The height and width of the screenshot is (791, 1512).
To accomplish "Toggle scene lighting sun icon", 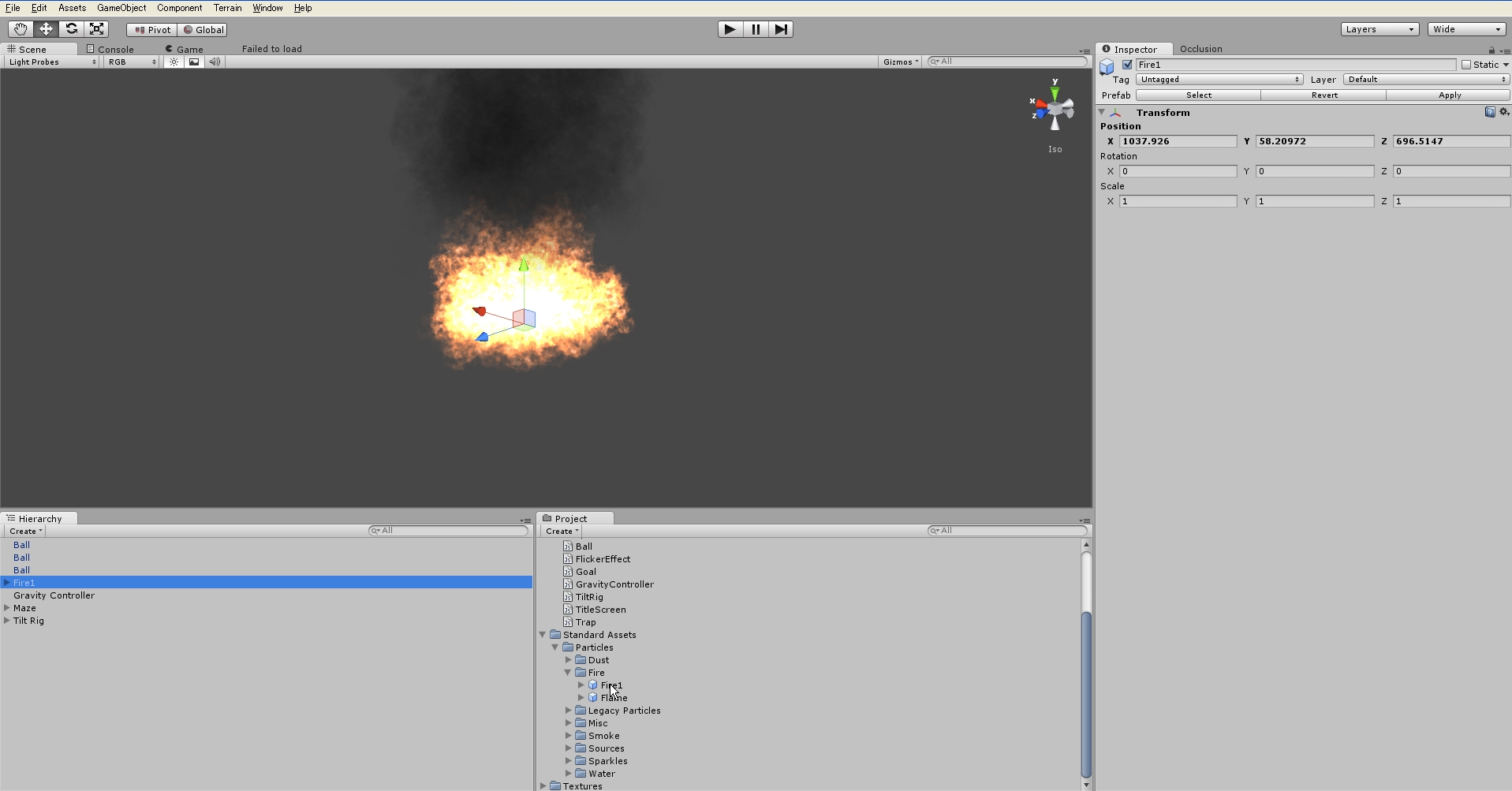I will click(174, 62).
